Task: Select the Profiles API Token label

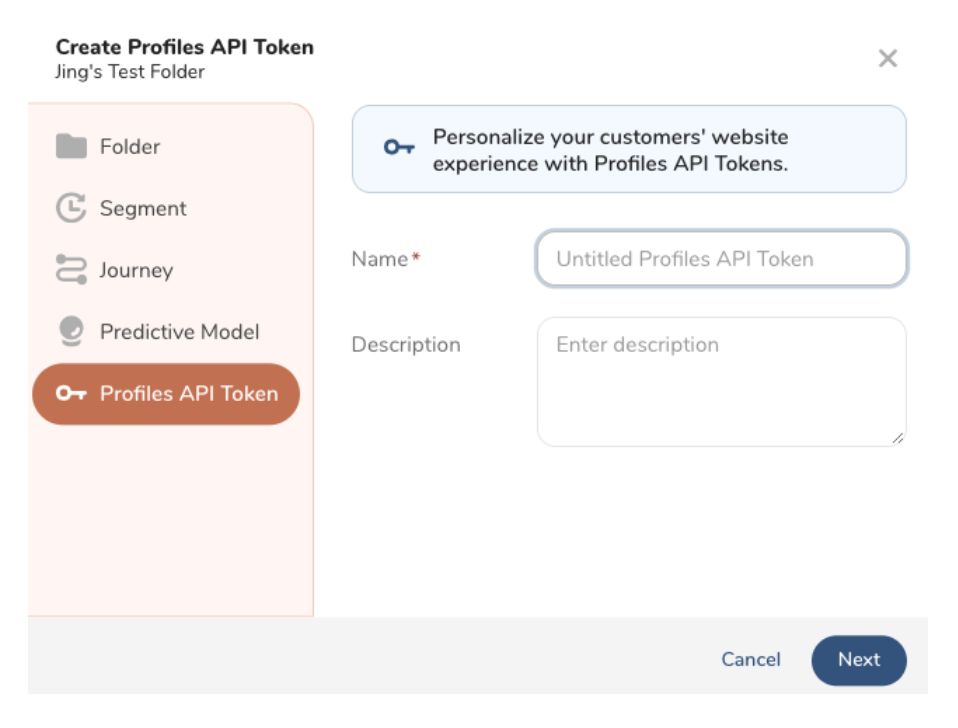Action: [189, 394]
